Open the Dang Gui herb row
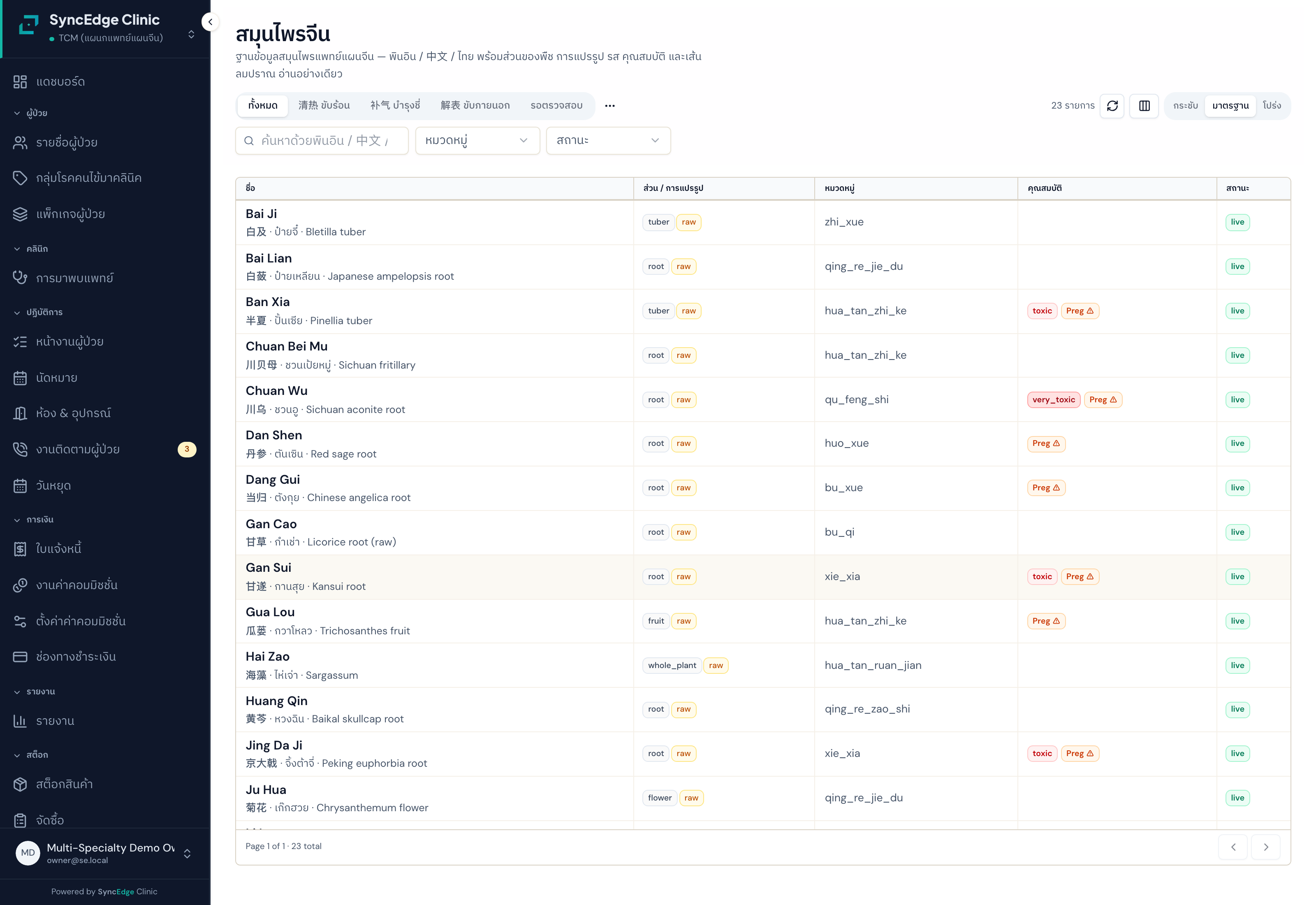The image size is (1316, 905). [763, 488]
